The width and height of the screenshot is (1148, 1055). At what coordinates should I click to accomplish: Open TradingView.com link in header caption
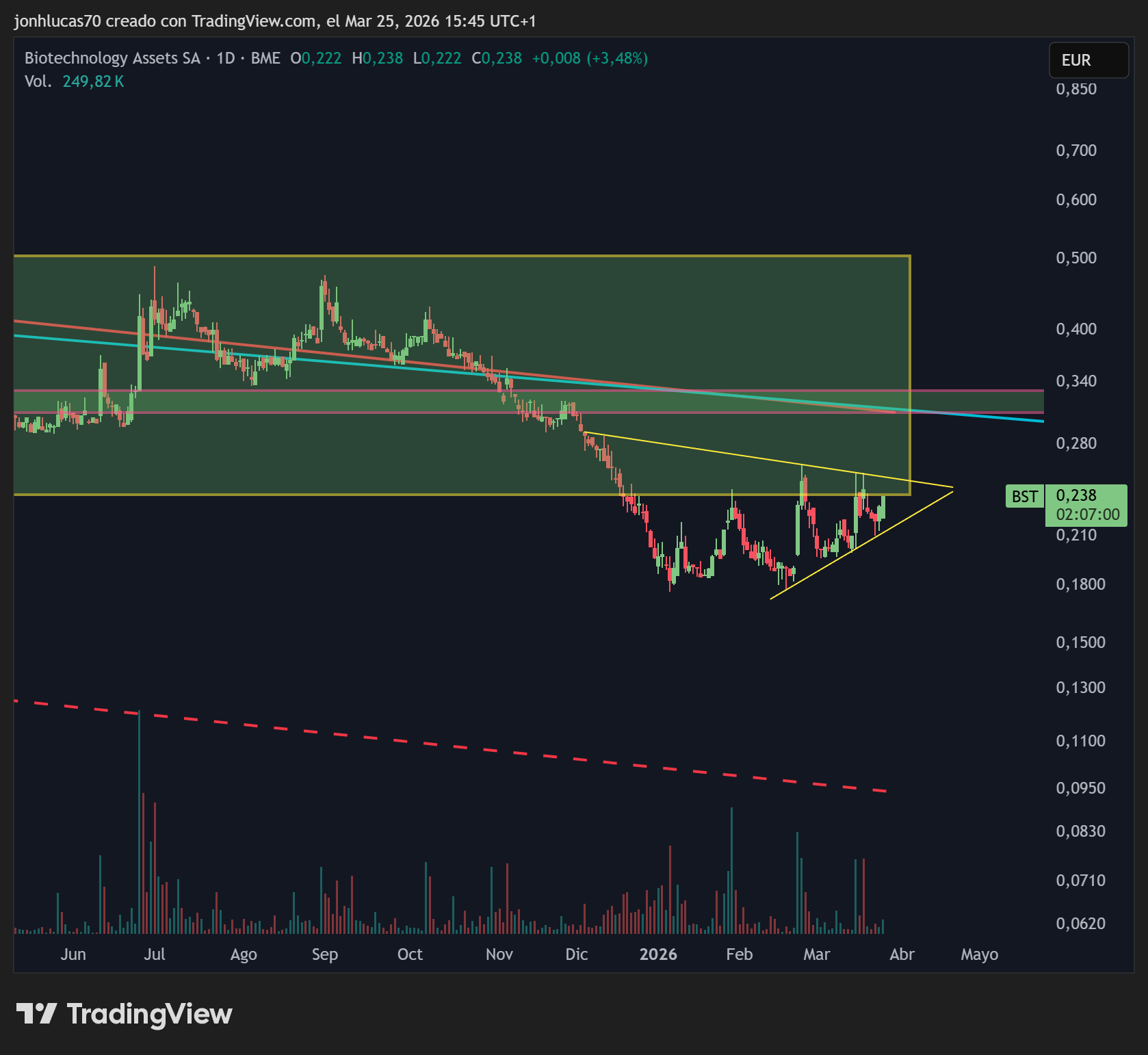pyautogui.click(x=254, y=21)
